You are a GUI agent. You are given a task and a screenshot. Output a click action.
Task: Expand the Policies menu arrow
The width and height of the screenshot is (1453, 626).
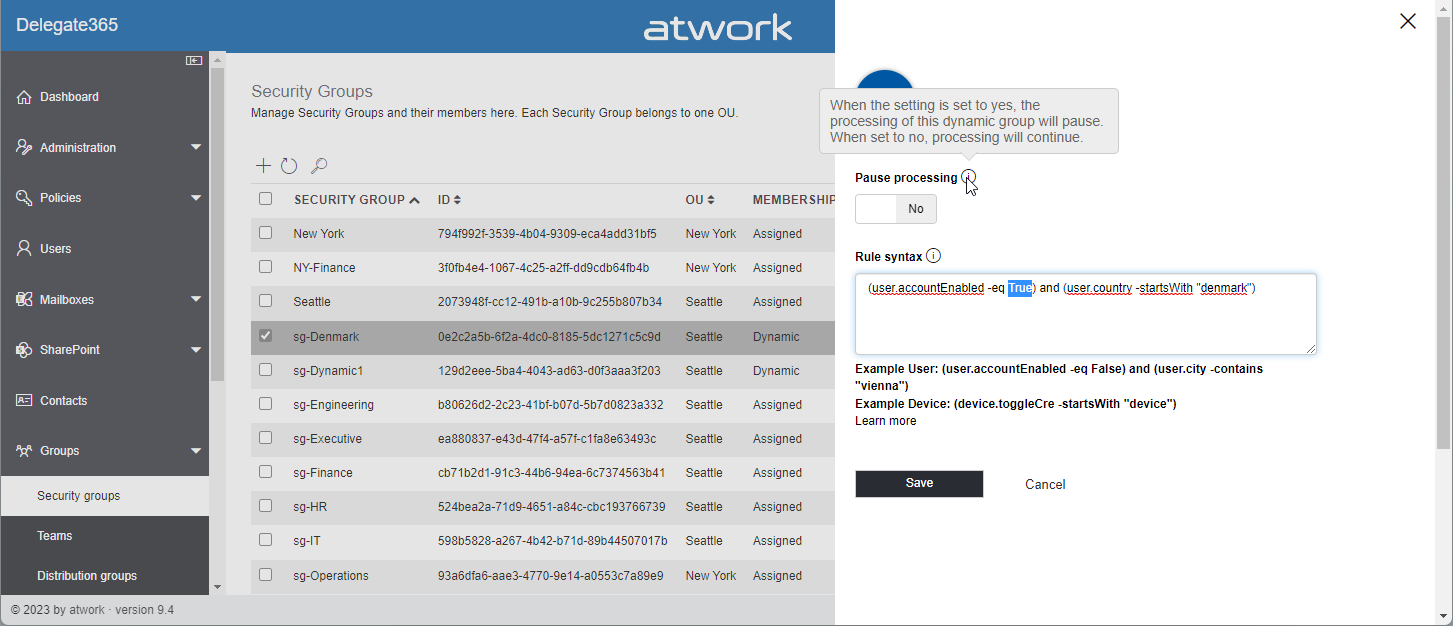point(196,198)
